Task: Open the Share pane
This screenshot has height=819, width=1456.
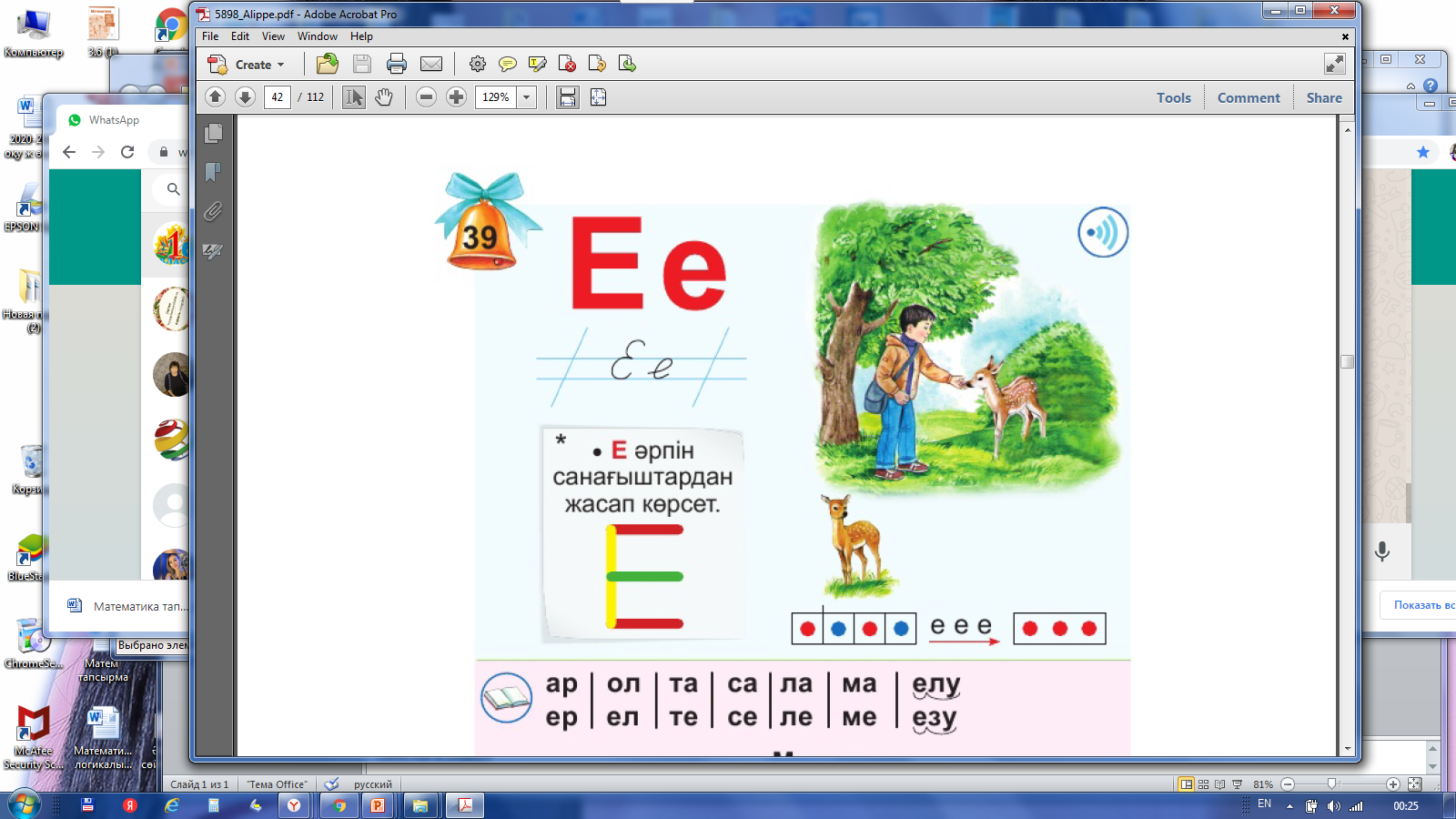Action: [x=1324, y=97]
